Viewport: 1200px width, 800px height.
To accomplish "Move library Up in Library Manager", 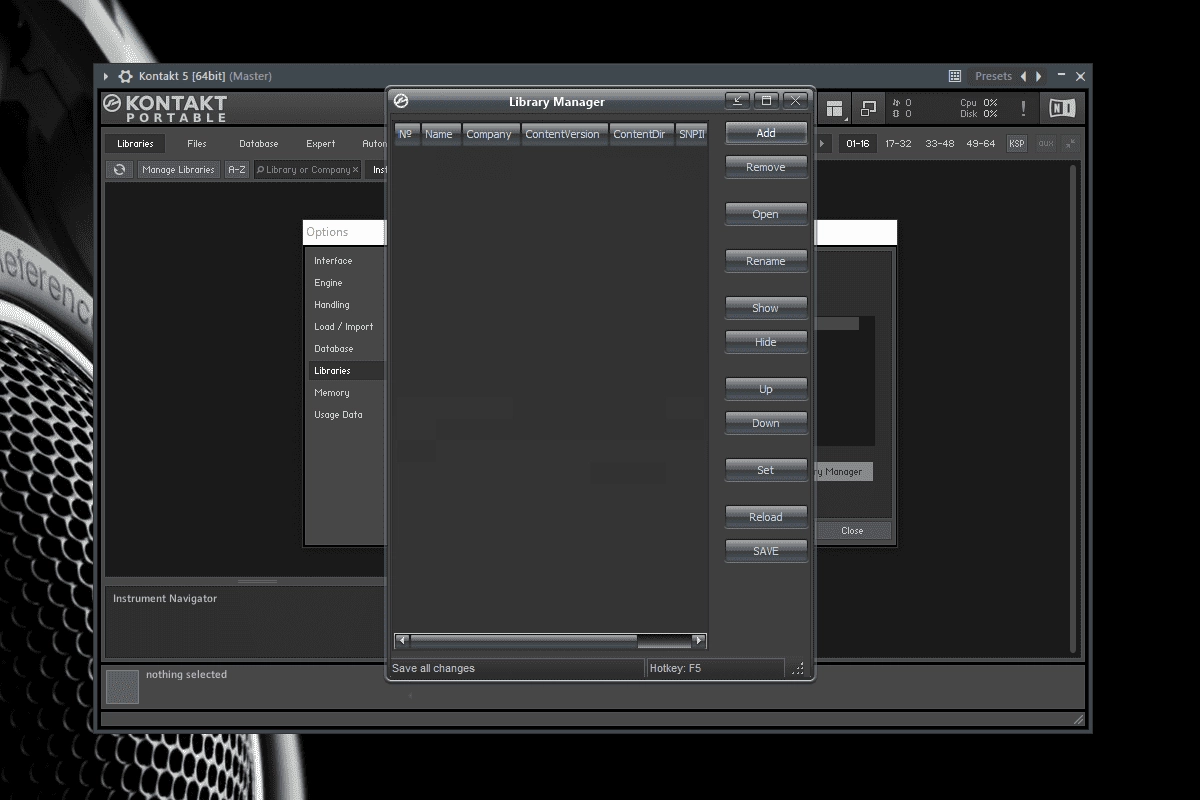I will [x=766, y=389].
